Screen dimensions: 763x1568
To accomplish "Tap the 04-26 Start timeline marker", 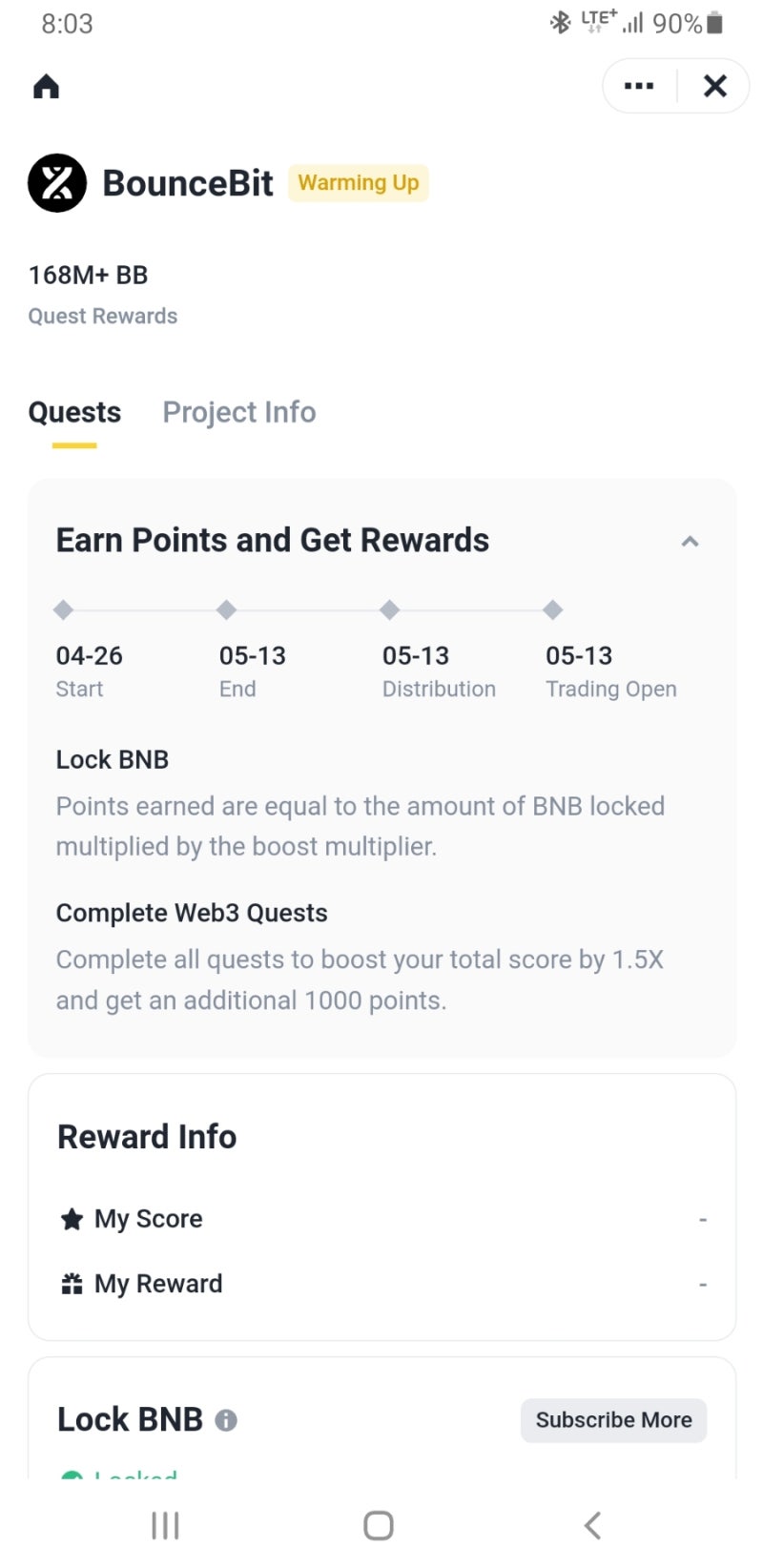I will (x=63, y=609).
